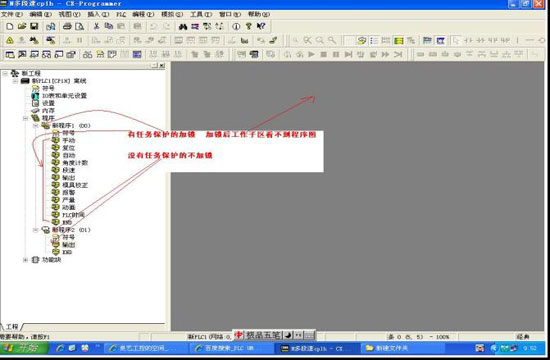Click the Print icon in toolbar
Image resolution: width=550 pixels, height=360 pixels.
point(67,26)
